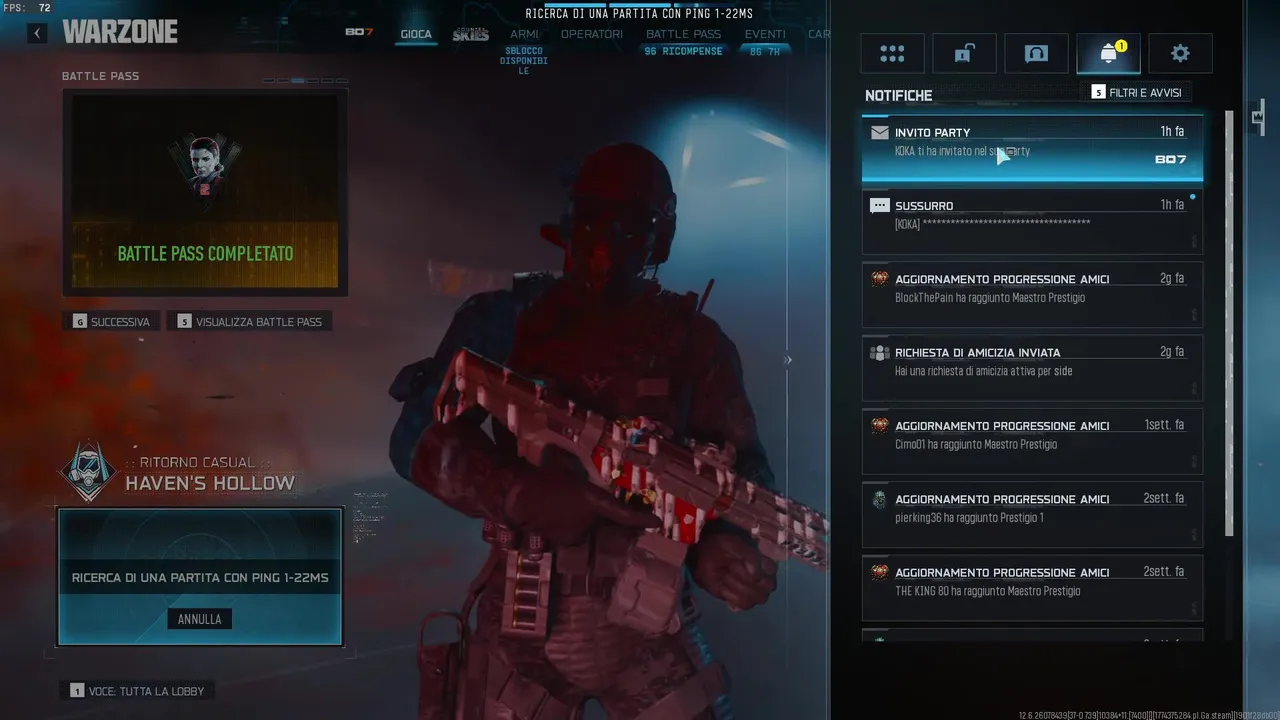Open the EVENTI tab
Image resolution: width=1280 pixels, height=720 pixels.
pos(764,34)
